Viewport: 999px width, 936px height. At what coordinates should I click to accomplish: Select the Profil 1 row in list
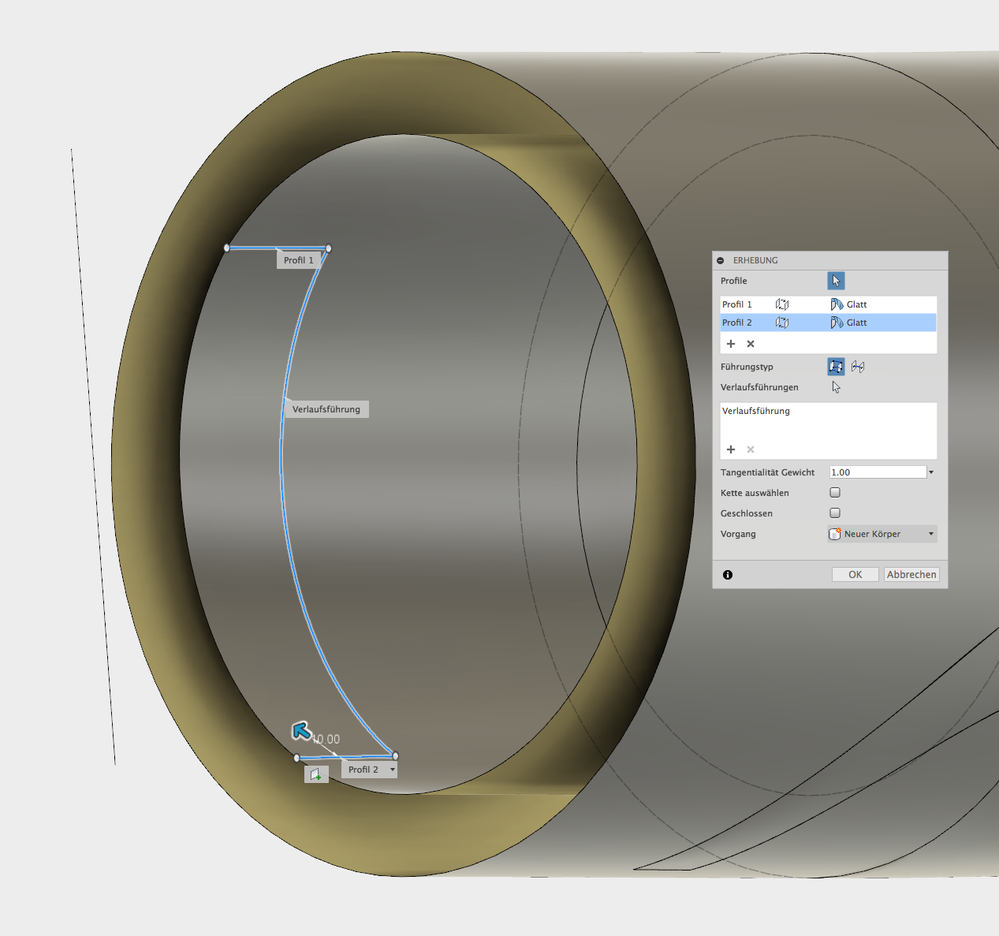(x=828, y=305)
